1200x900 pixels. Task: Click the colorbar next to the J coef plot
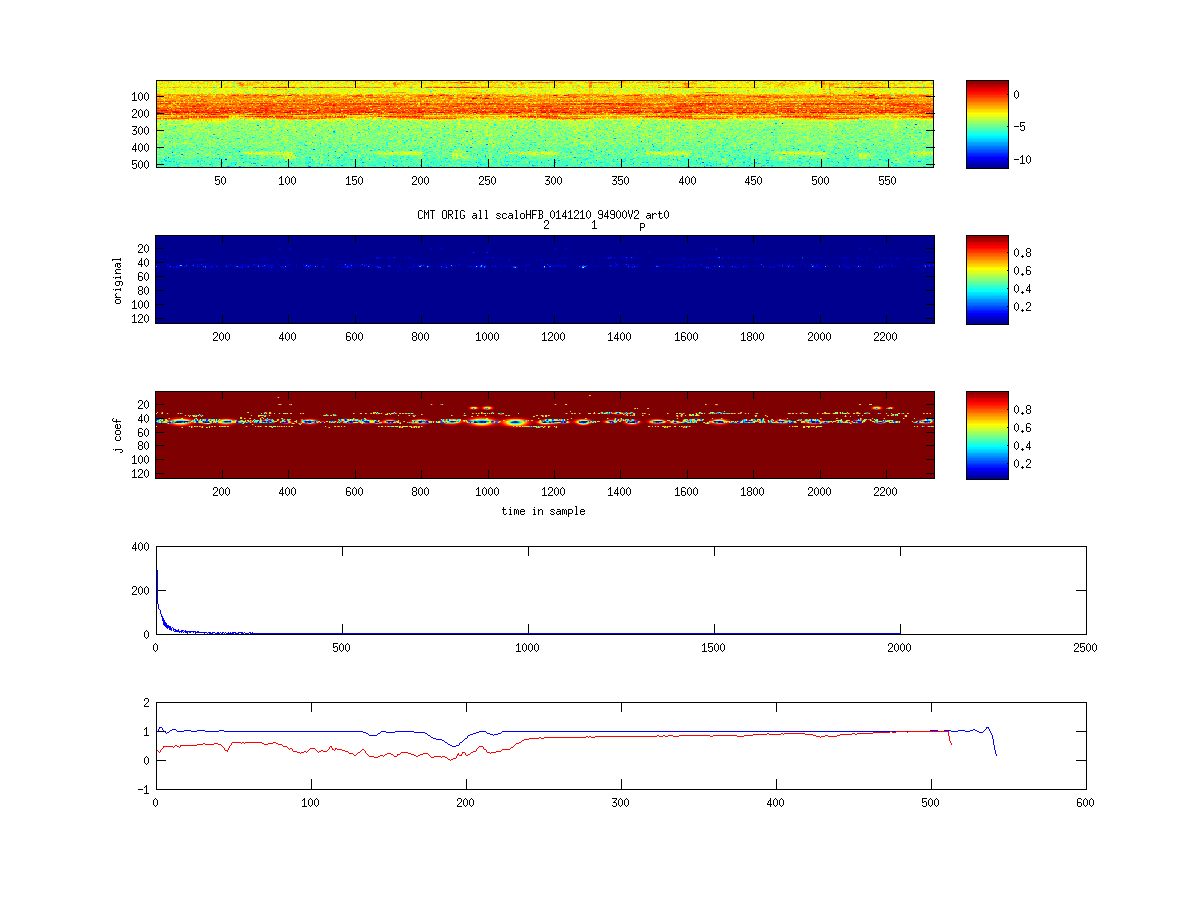point(987,435)
